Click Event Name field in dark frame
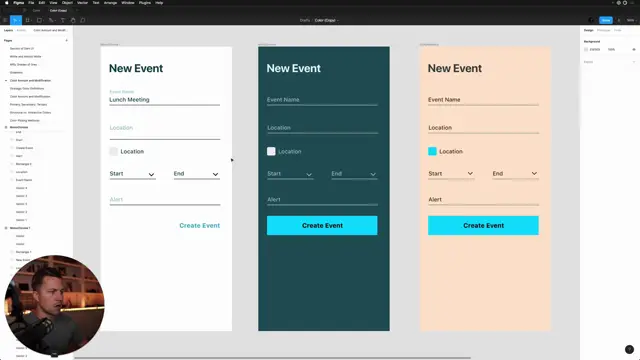 point(322,100)
